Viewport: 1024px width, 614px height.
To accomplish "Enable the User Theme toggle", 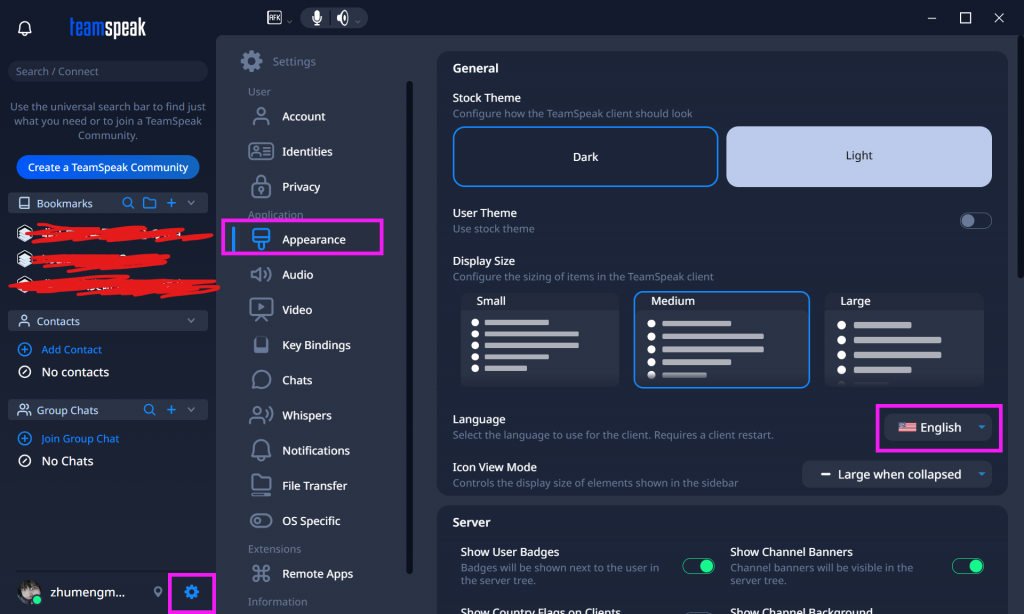I will pos(975,220).
